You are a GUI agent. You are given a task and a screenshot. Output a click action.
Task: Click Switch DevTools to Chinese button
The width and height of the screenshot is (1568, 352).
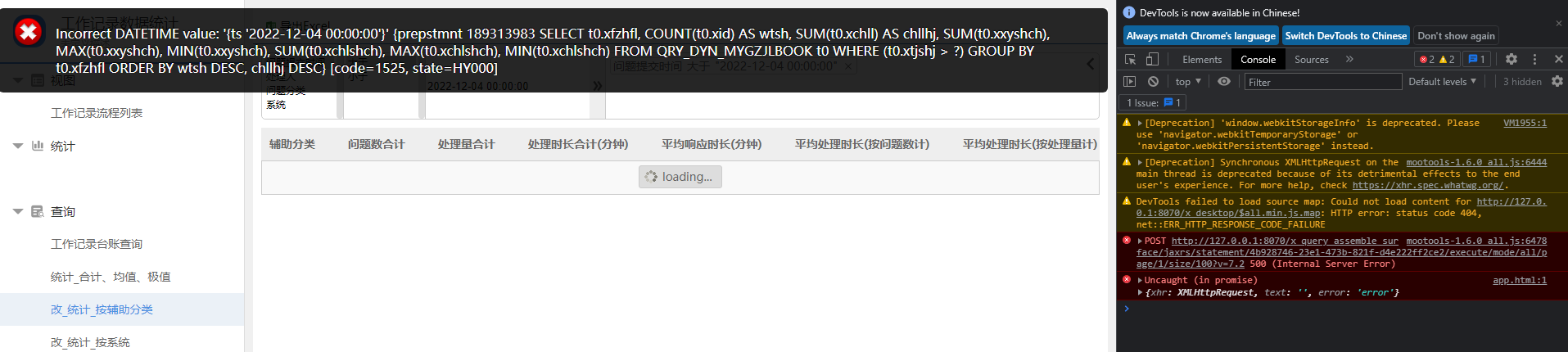[1346, 35]
